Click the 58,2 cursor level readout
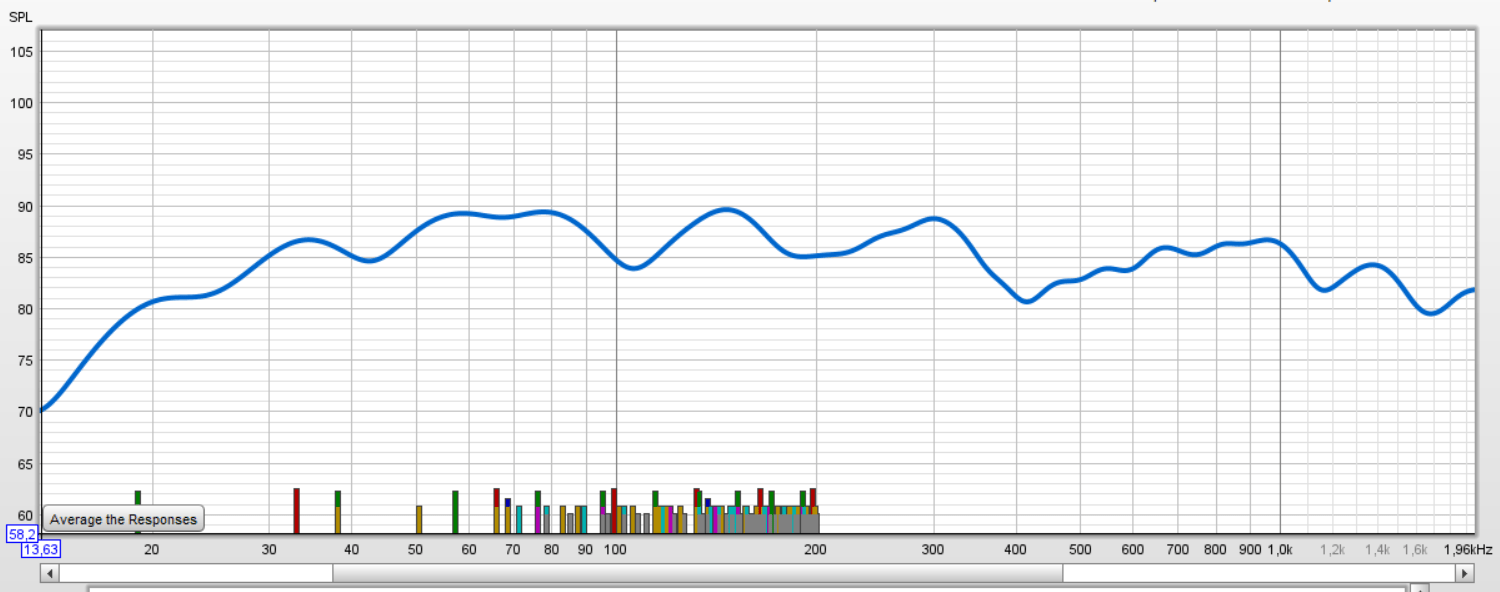 (x=22, y=534)
